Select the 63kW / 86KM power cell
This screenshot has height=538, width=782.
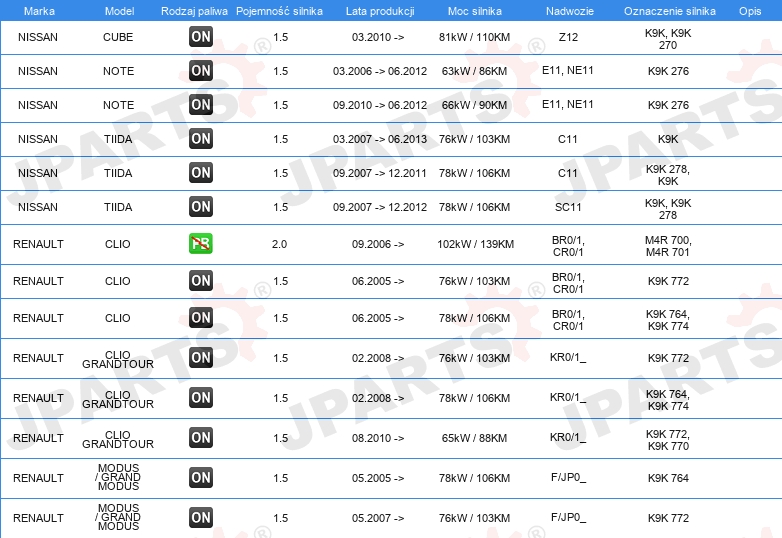(x=474, y=71)
